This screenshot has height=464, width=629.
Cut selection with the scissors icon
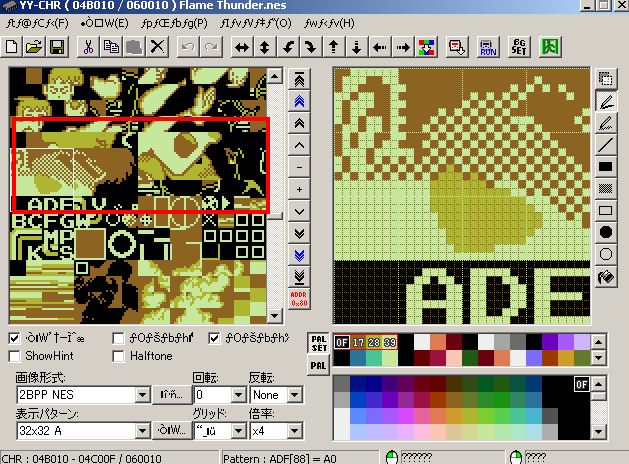88,47
